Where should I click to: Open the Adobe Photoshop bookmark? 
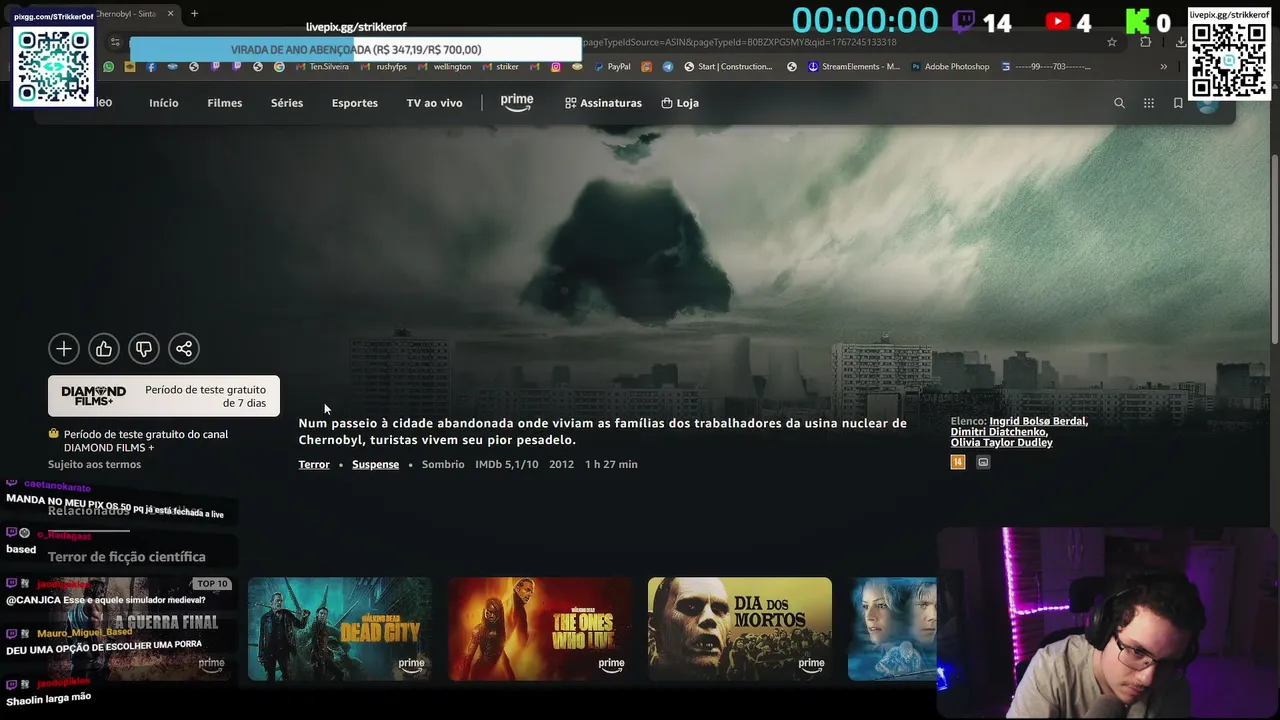click(950, 67)
